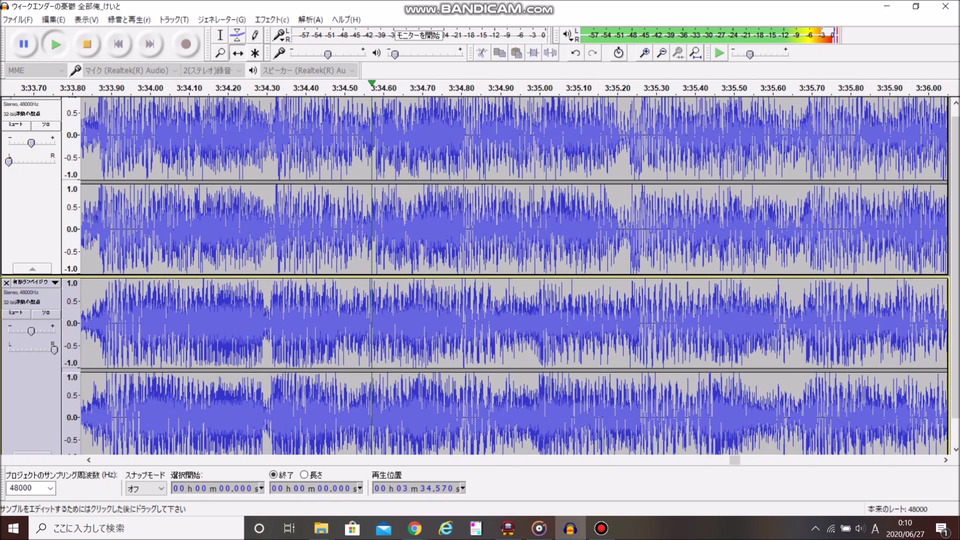Screen dimensions: 960x540
Task: Open the エフェクト menu
Action: [x=271, y=20]
